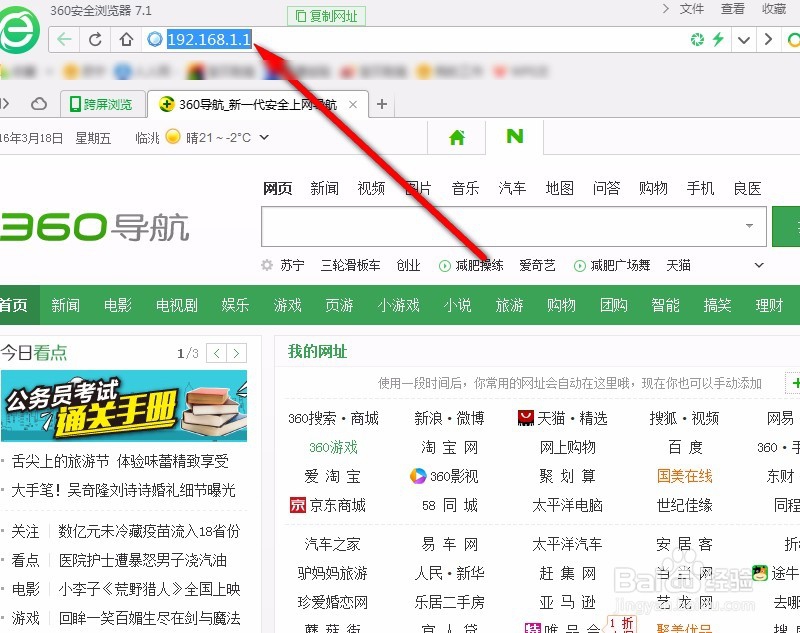
Task: Open the 文件 menu
Action: pos(692,9)
